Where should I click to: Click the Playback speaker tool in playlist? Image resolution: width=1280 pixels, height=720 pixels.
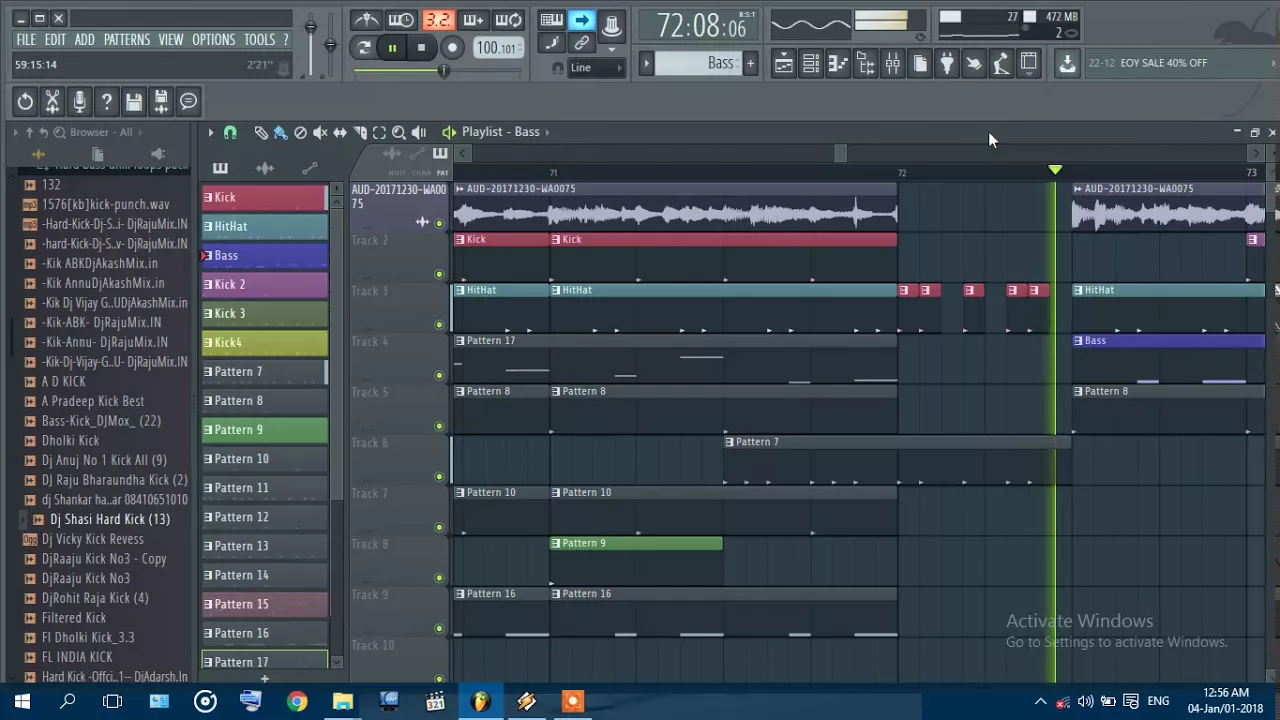[419, 132]
